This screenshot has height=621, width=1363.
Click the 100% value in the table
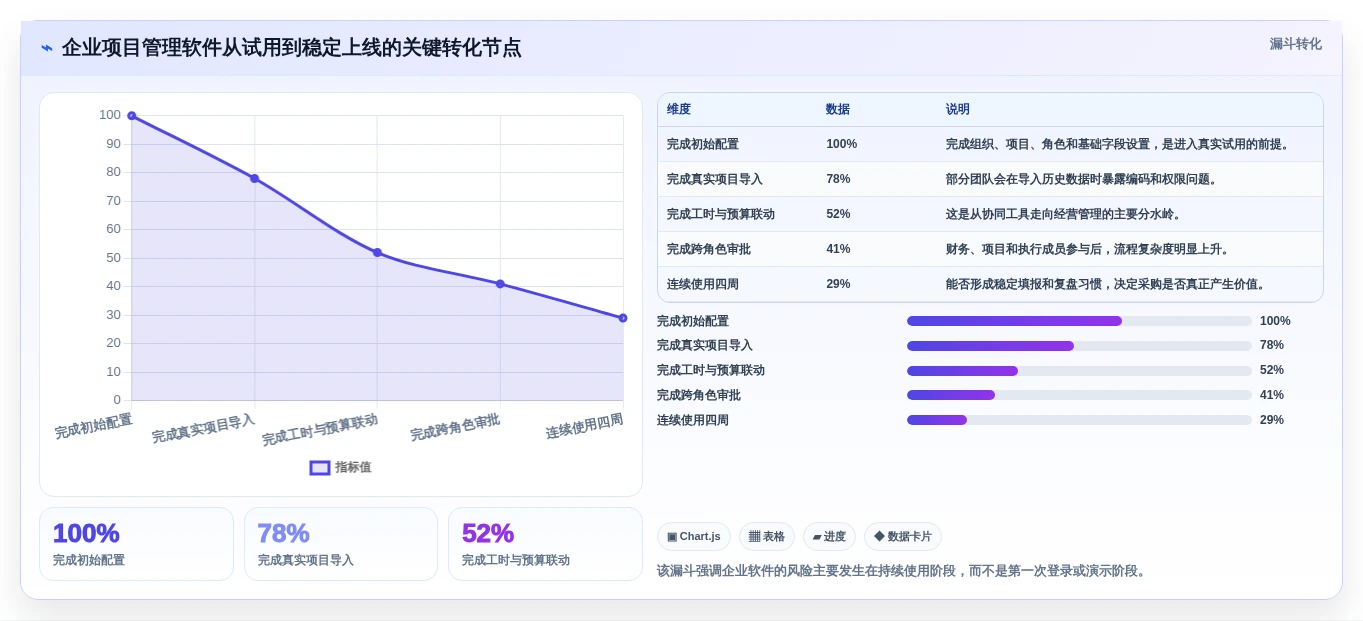[842, 144]
